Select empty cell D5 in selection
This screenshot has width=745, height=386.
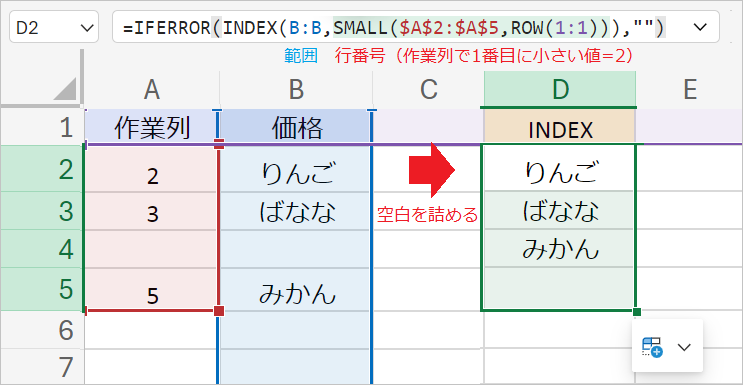[x=560, y=289]
